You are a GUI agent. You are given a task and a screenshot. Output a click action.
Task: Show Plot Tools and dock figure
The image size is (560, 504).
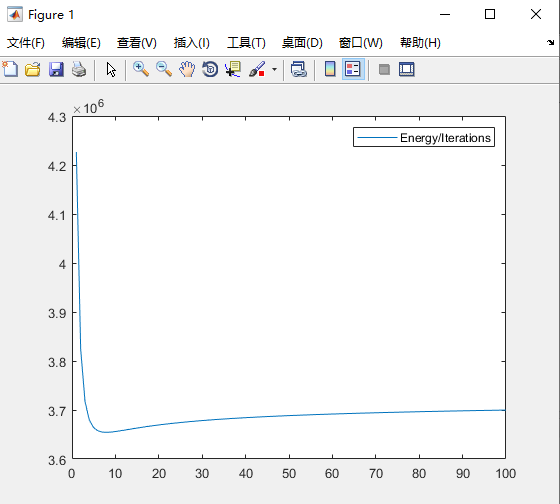click(x=406, y=69)
